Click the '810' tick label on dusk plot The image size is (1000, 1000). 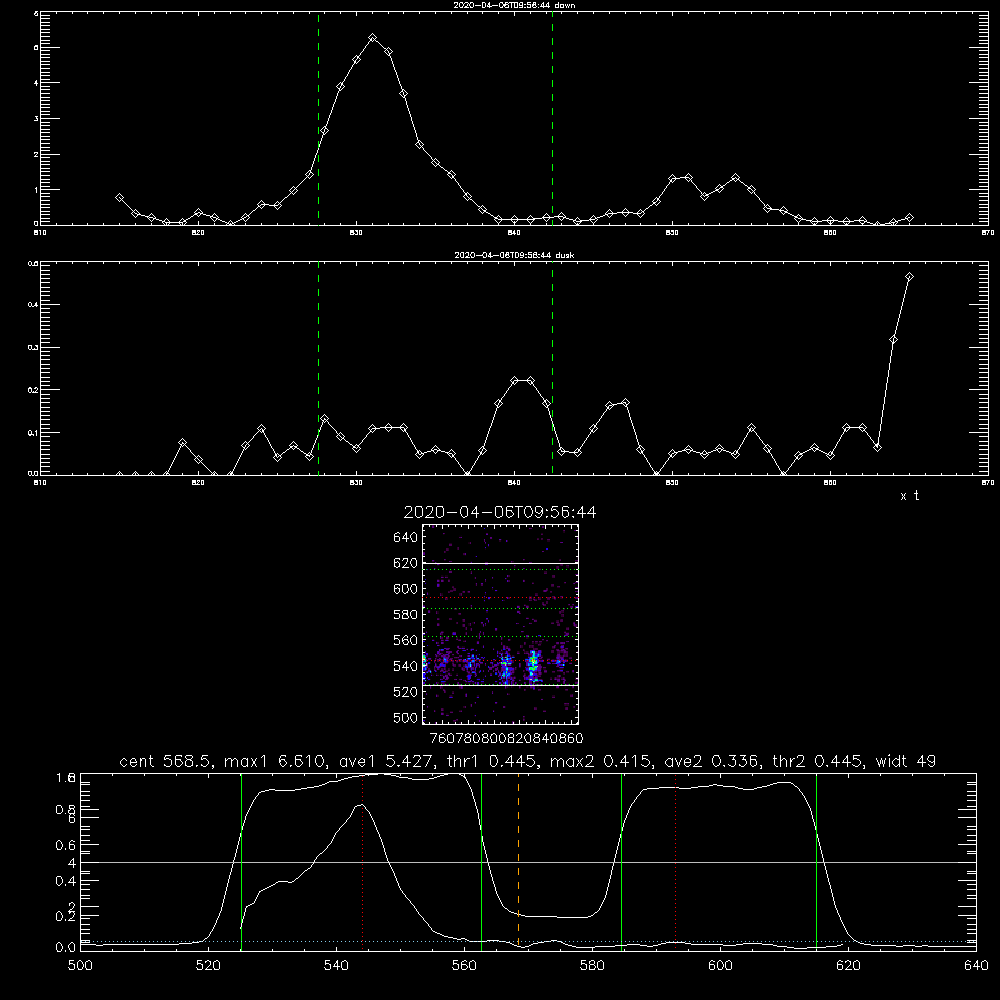point(40,483)
